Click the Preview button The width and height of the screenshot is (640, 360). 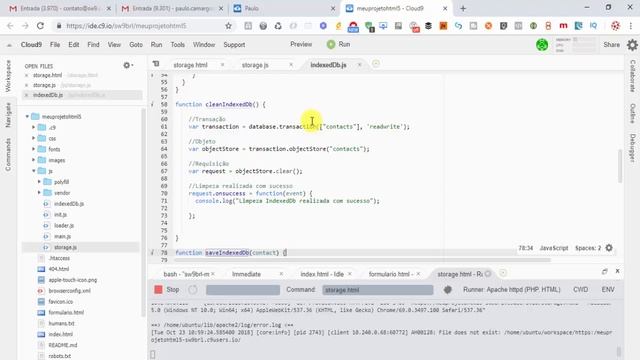coord(301,44)
